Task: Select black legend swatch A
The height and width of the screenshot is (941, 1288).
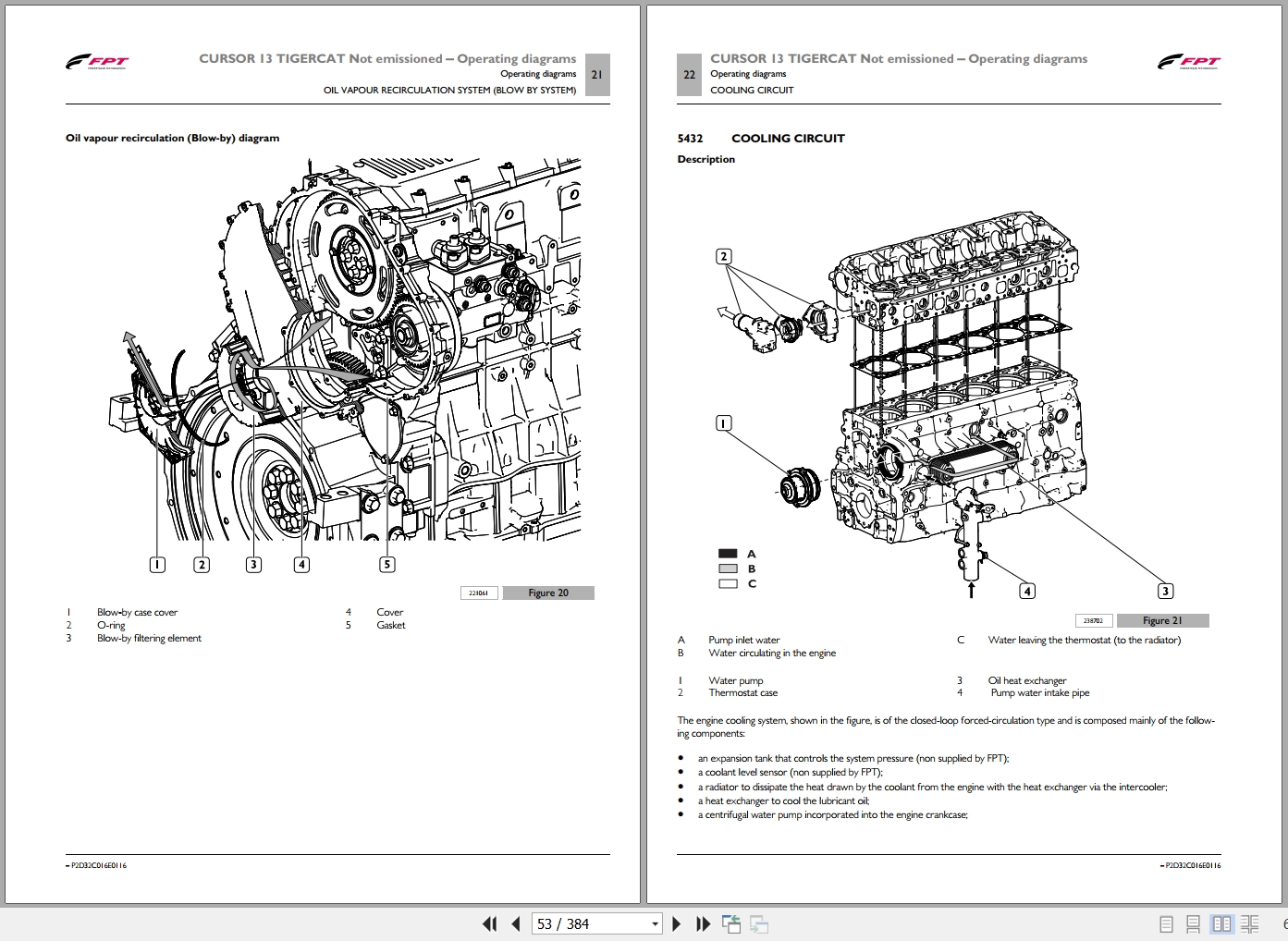Action: click(728, 553)
